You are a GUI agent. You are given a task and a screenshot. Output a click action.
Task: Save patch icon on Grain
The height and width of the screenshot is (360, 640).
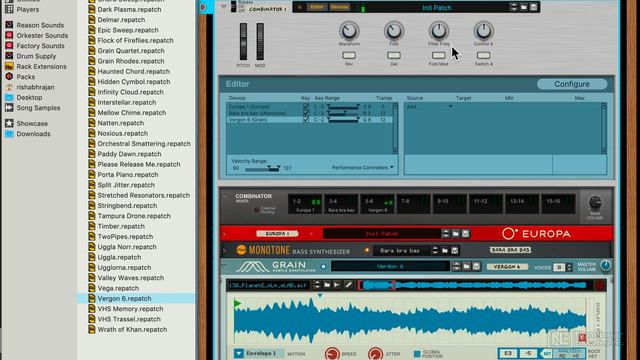pos(476,267)
